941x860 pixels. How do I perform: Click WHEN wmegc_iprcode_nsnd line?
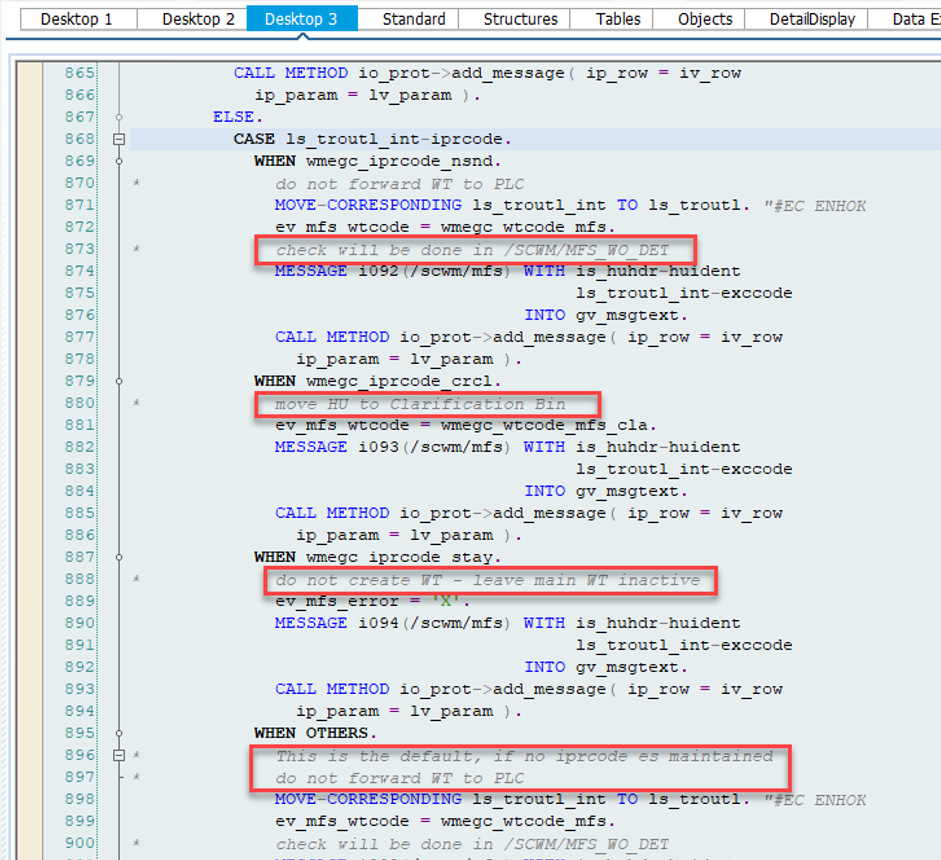(x=377, y=161)
